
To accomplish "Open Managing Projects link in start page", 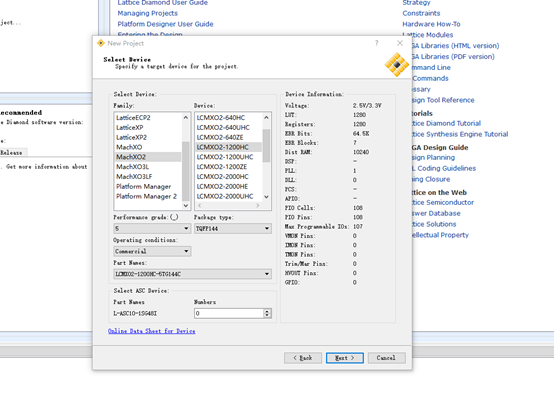I will (x=148, y=13).
